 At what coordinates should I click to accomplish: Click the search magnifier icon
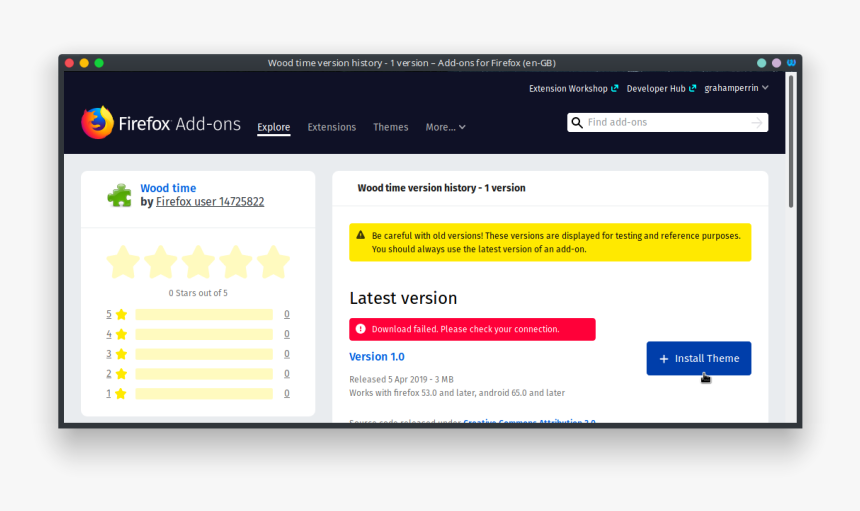(577, 122)
